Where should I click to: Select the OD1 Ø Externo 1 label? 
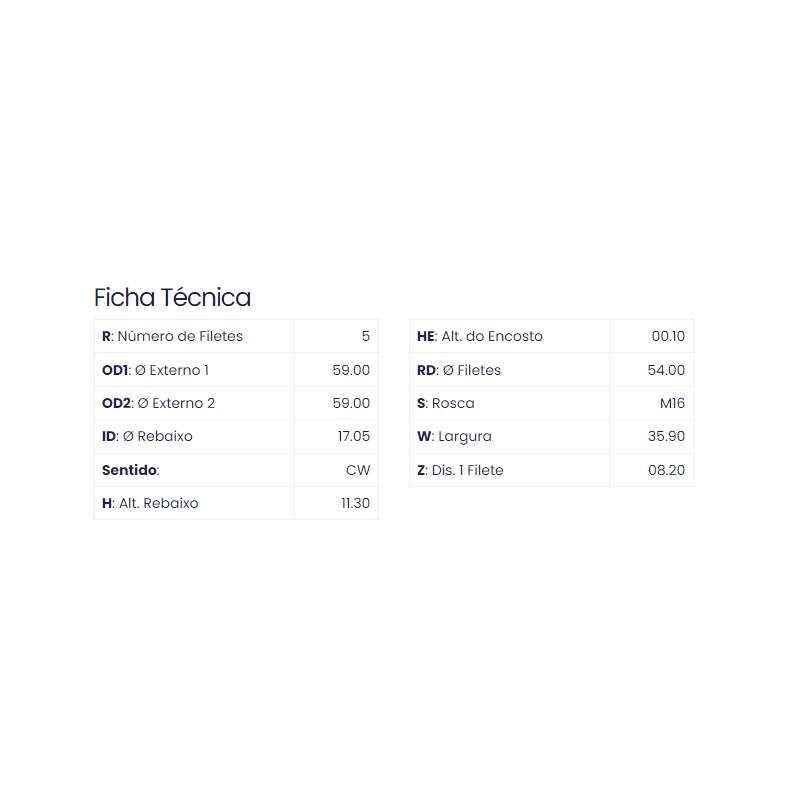point(155,370)
